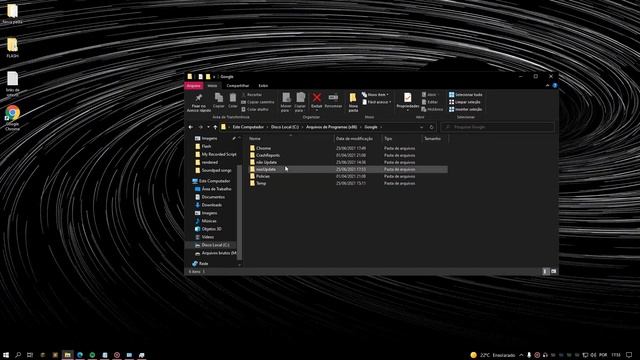Screen dimensions: 640x360
Task: Click Disco Local (C:) in address path
Action: pos(285,127)
